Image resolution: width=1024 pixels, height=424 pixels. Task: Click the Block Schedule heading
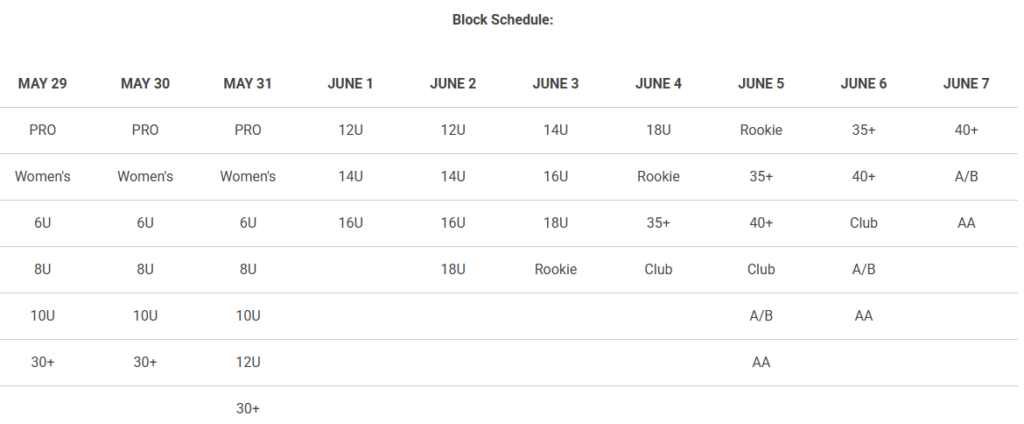coord(502,19)
